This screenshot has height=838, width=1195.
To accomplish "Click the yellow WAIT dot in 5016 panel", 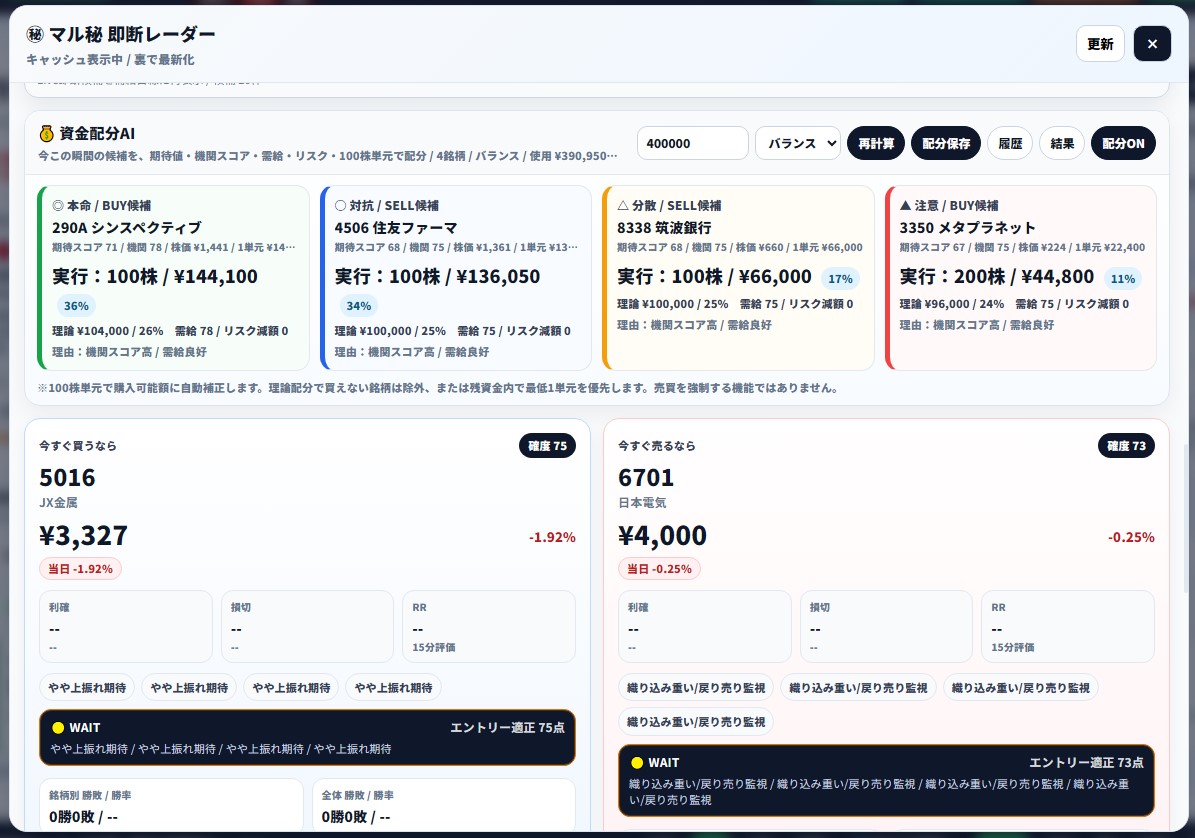I will tap(58, 728).
